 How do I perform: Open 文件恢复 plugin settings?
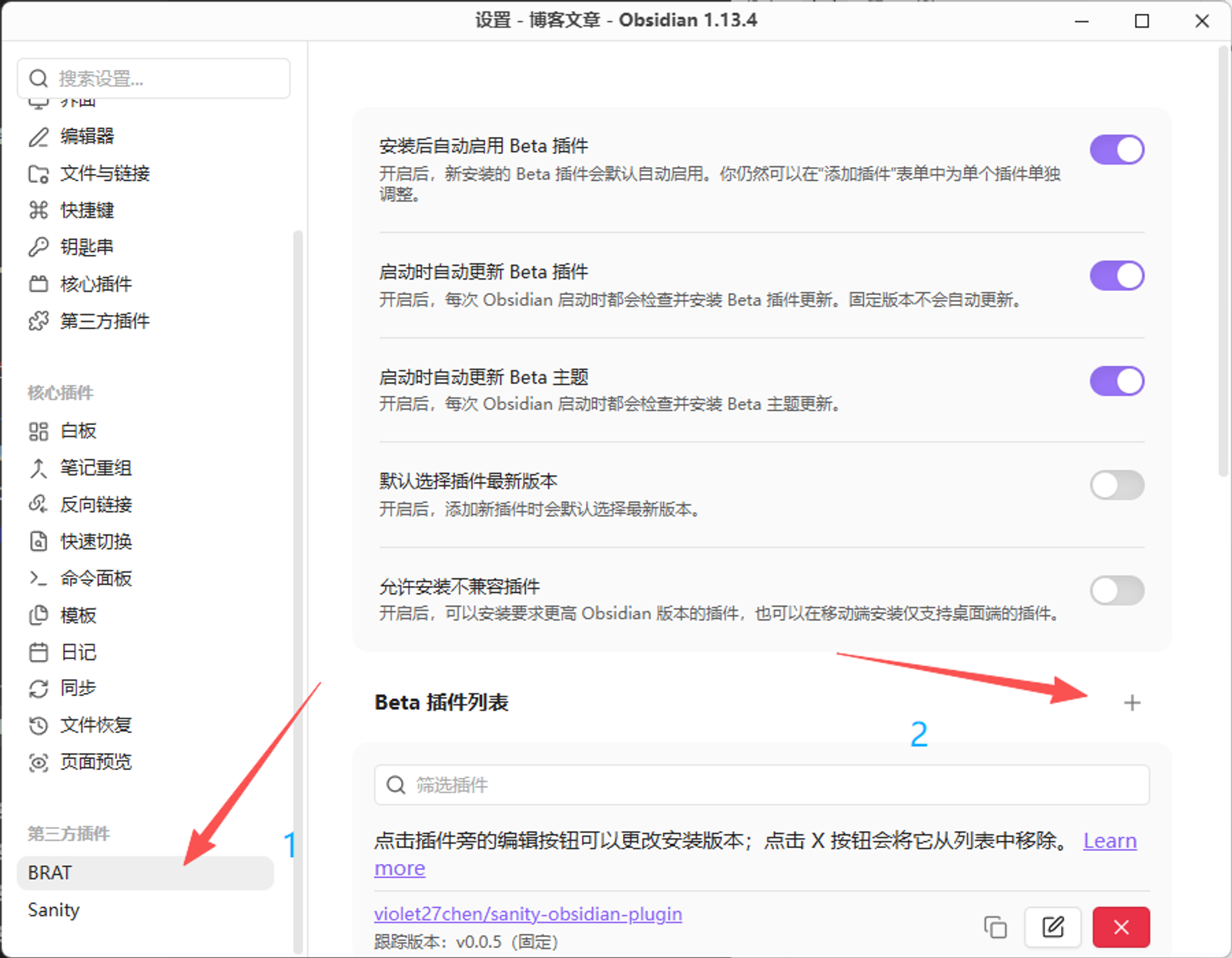(146, 725)
